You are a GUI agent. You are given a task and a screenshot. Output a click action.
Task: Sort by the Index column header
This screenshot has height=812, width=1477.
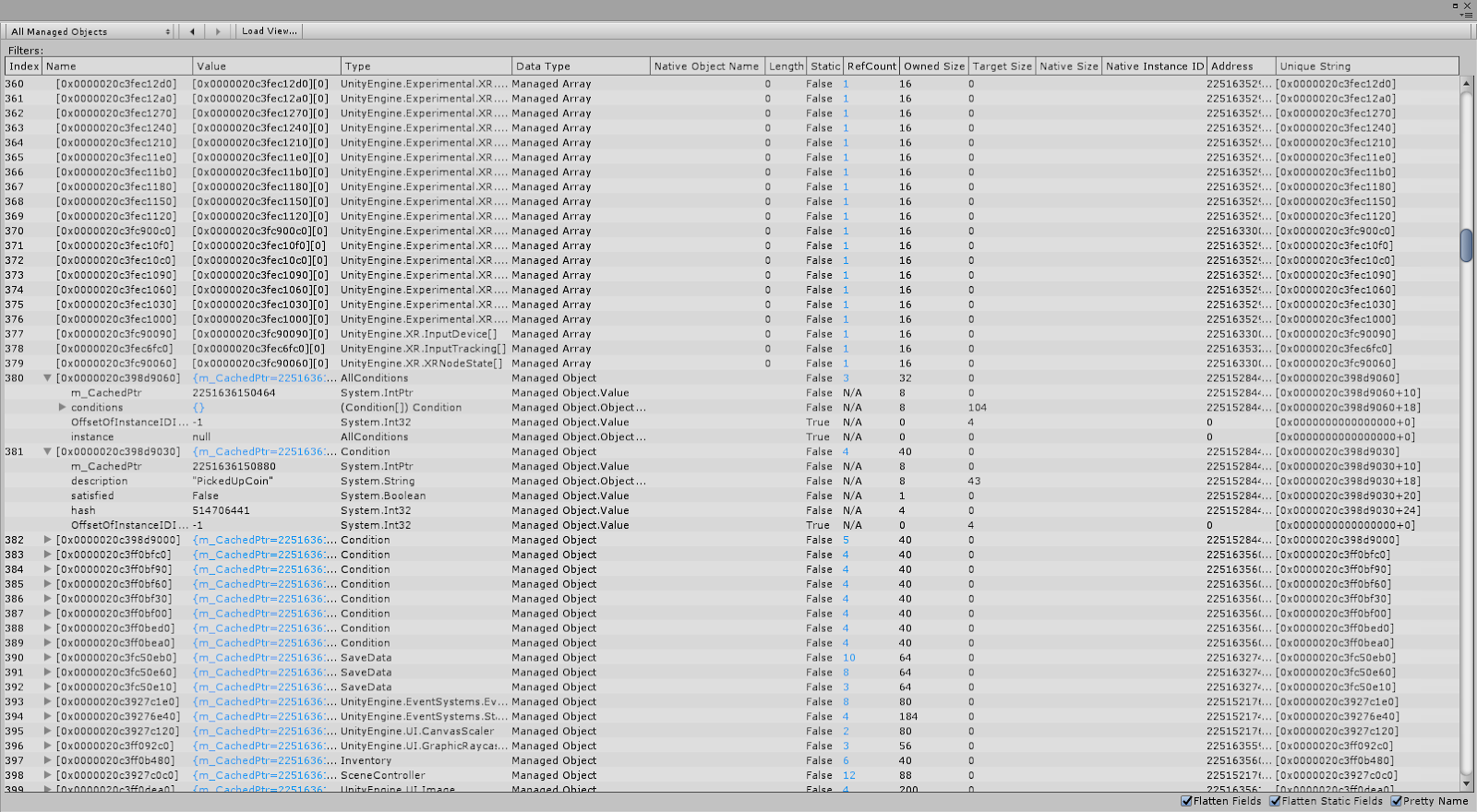[23, 66]
